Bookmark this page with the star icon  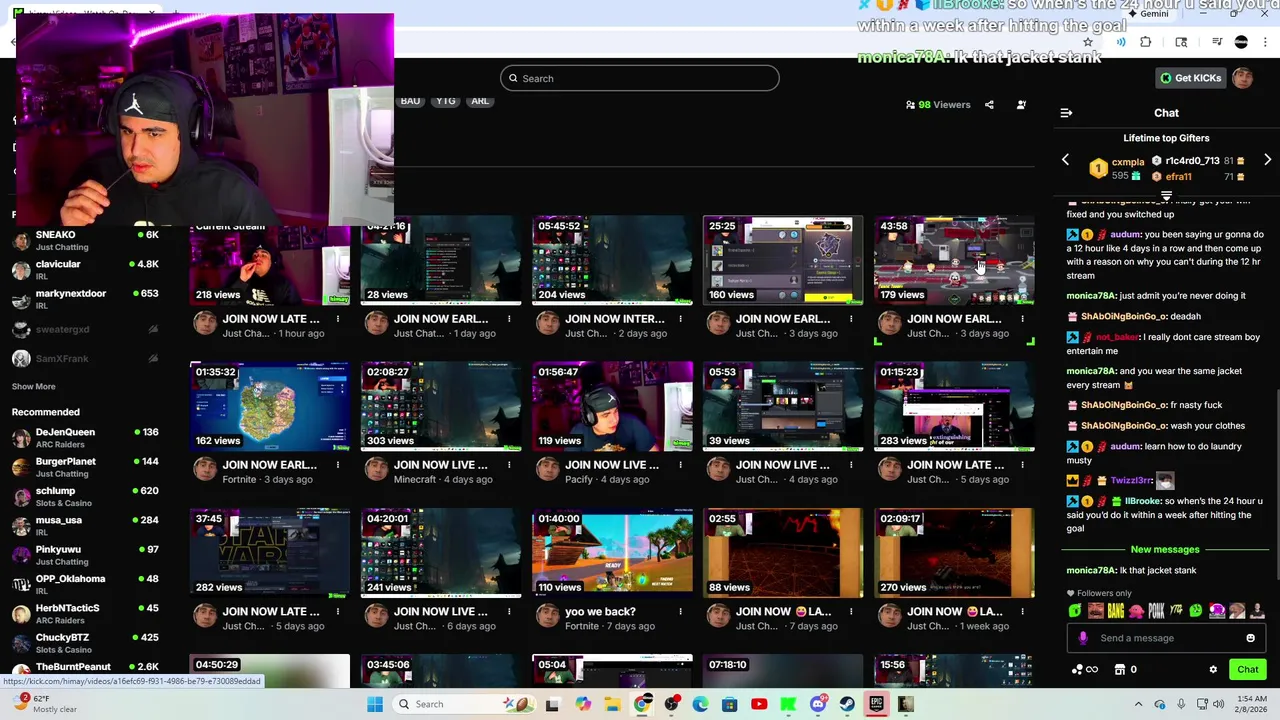(x=1088, y=42)
